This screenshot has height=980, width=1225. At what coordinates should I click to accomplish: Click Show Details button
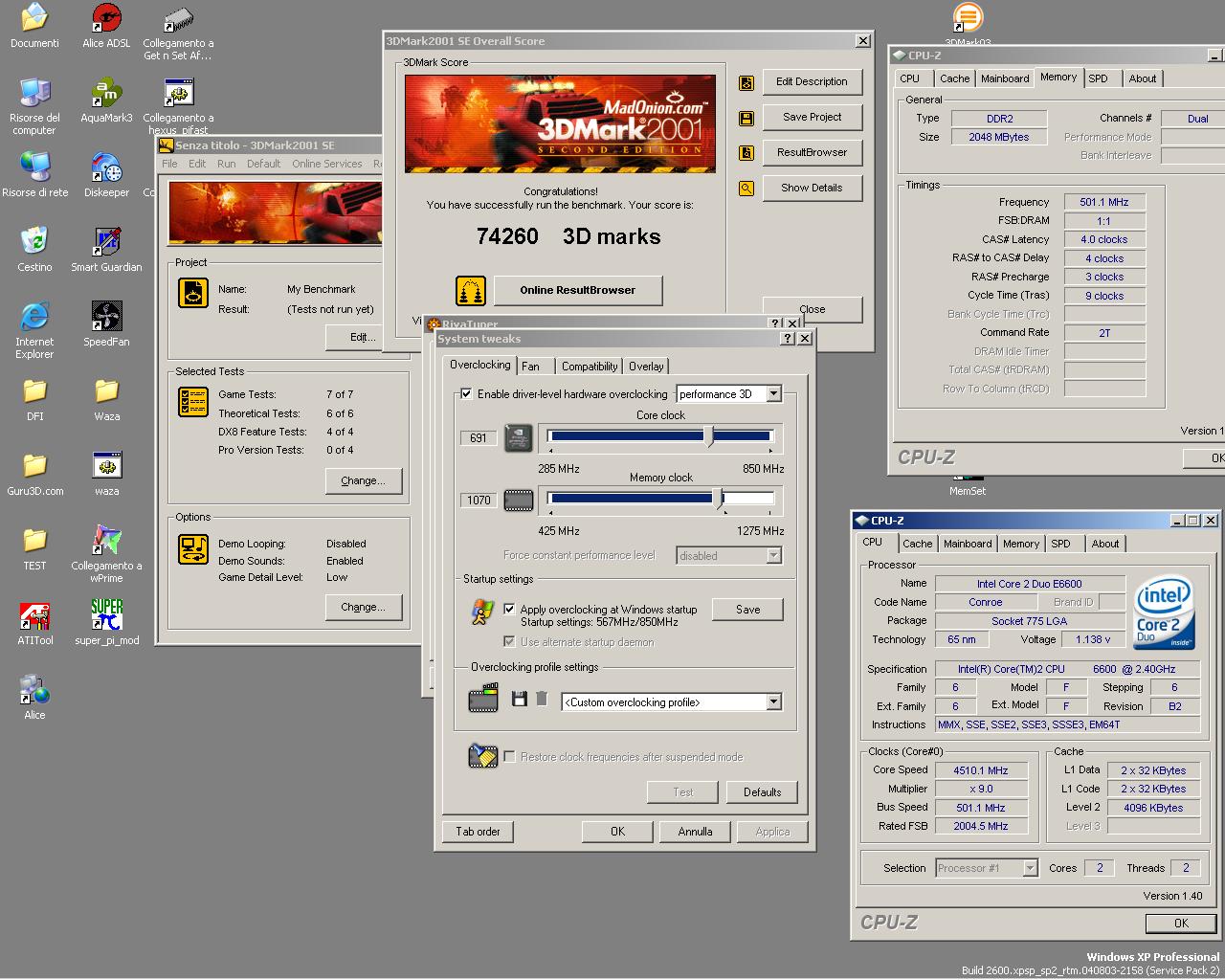812,188
